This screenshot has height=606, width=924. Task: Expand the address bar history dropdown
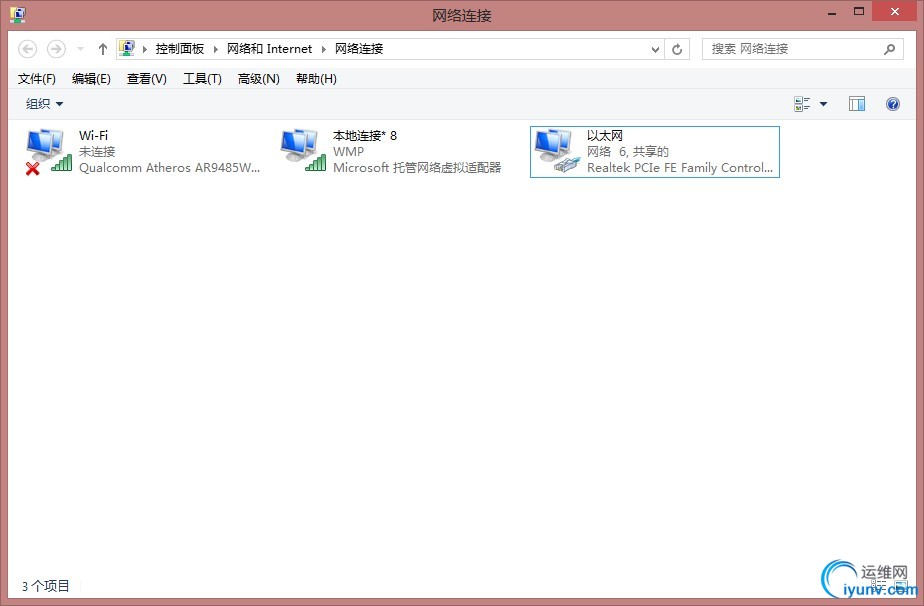[x=655, y=50]
